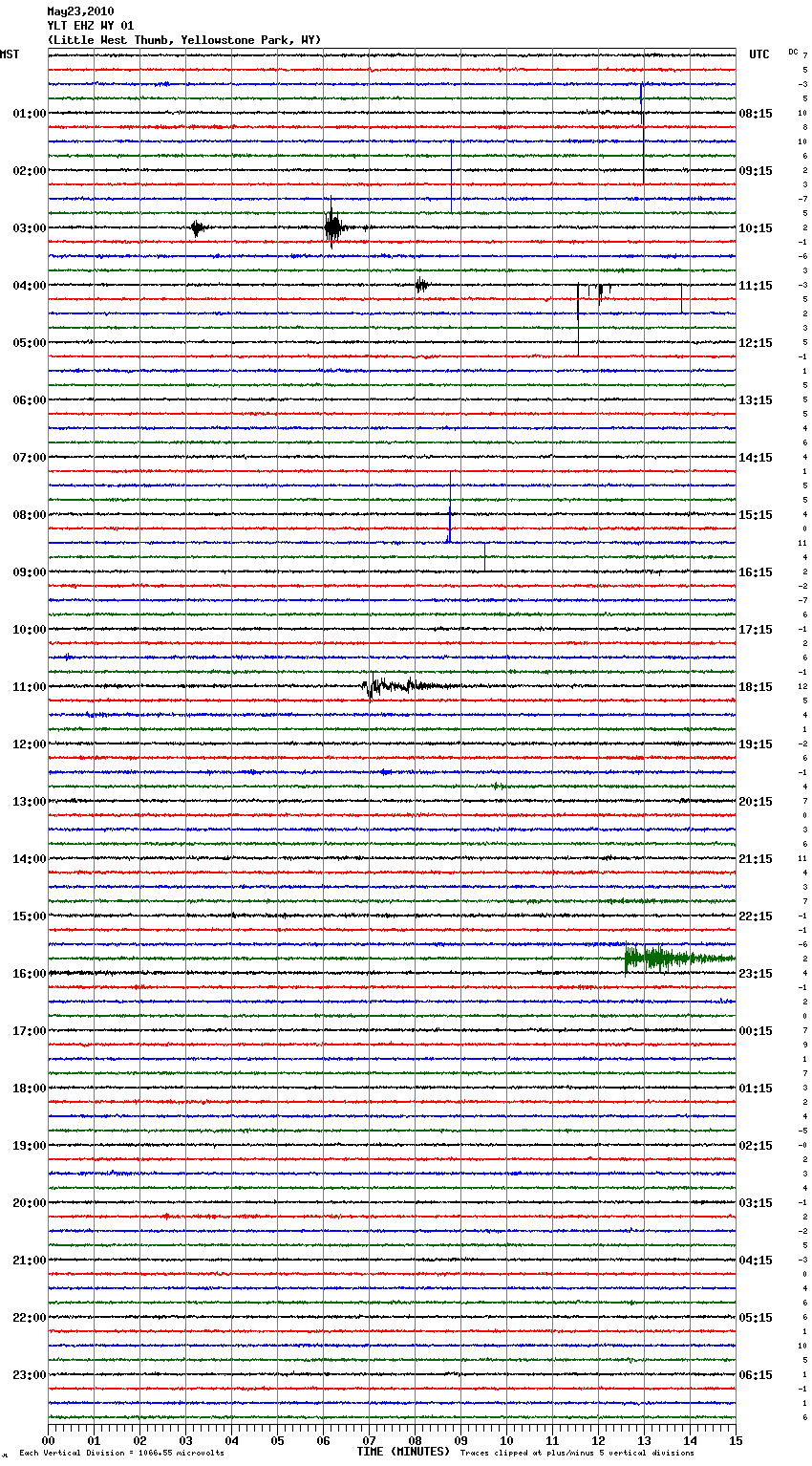Click the 13:00 MST time label

point(30,802)
